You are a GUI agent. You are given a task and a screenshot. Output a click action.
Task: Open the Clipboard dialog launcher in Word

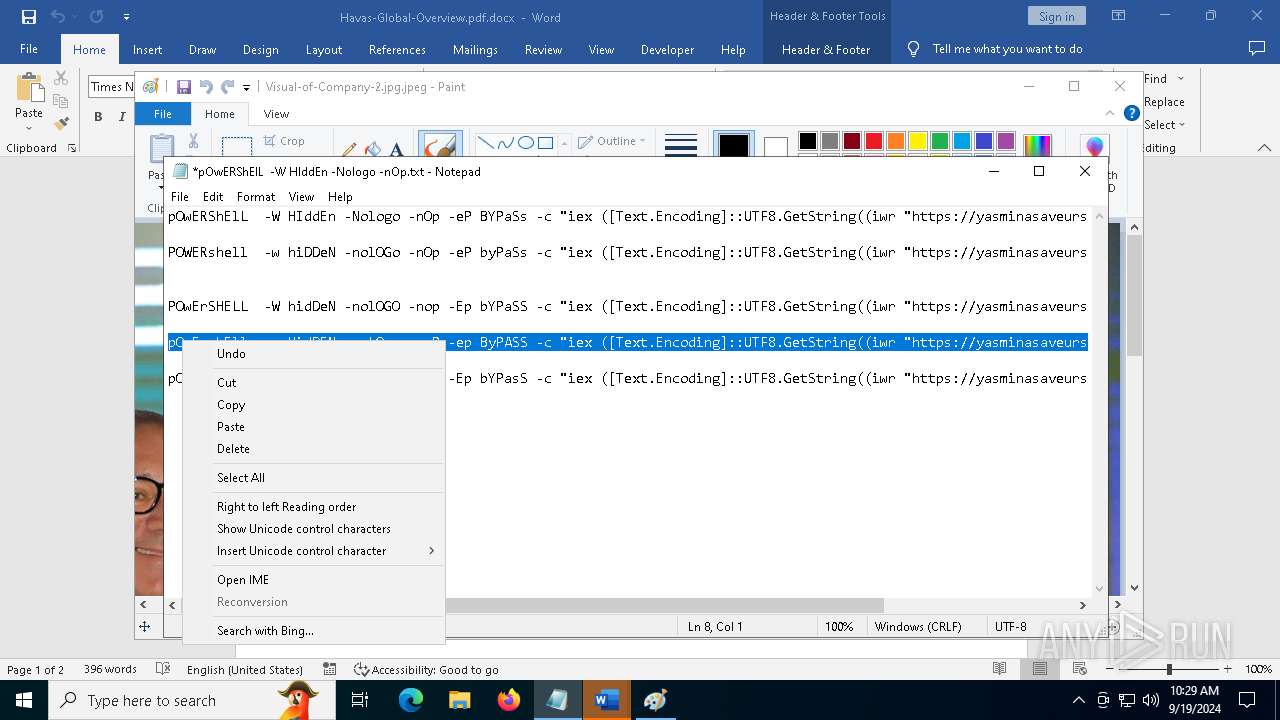tap(72, 148)
